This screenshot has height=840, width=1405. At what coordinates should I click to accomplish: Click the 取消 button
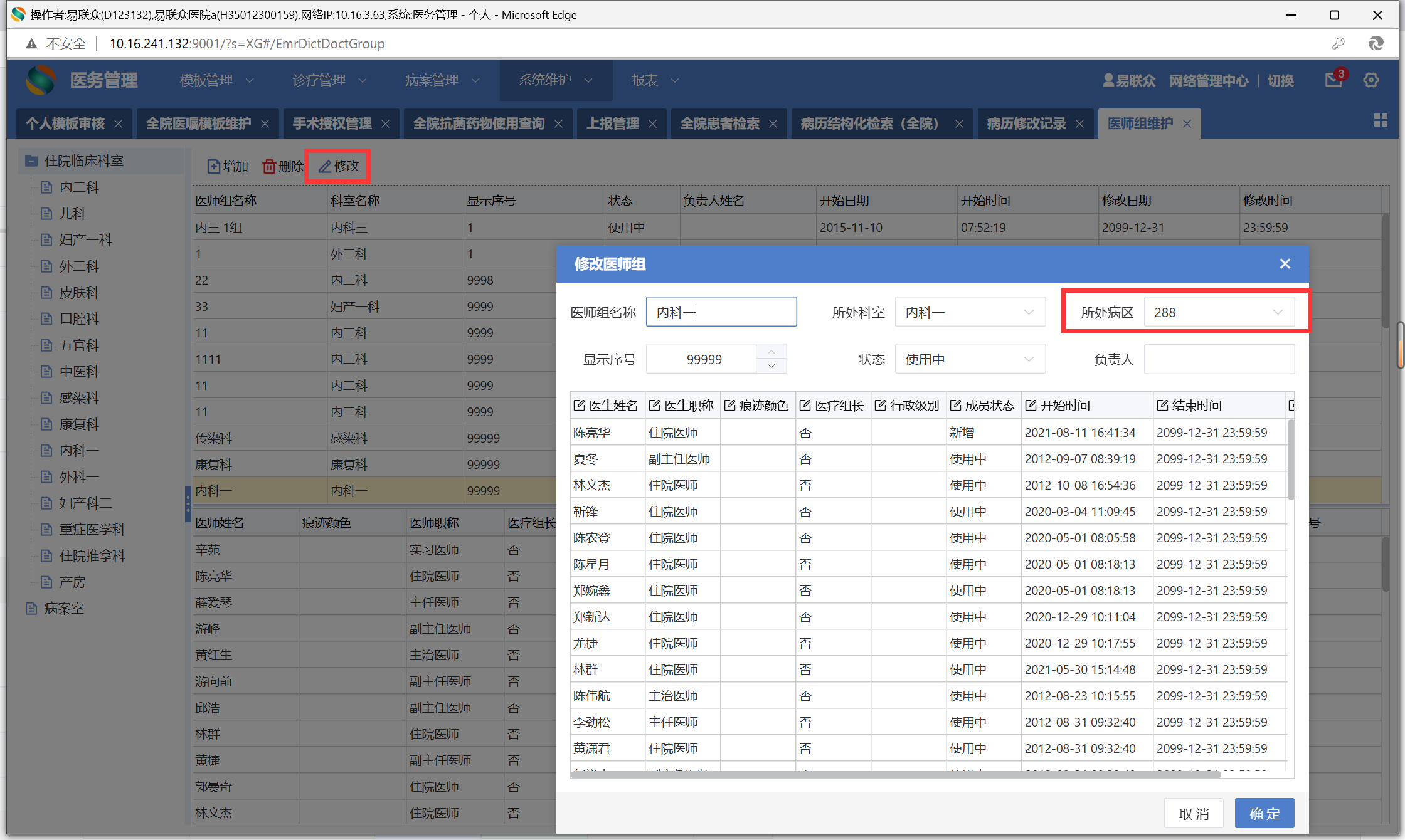click(1194, 814)
